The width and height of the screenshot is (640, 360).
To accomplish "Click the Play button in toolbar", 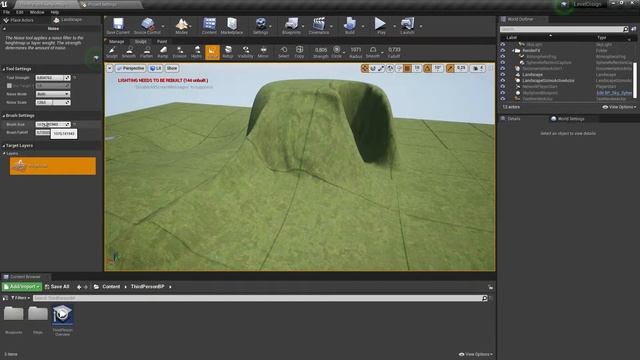I will (380, 26).
